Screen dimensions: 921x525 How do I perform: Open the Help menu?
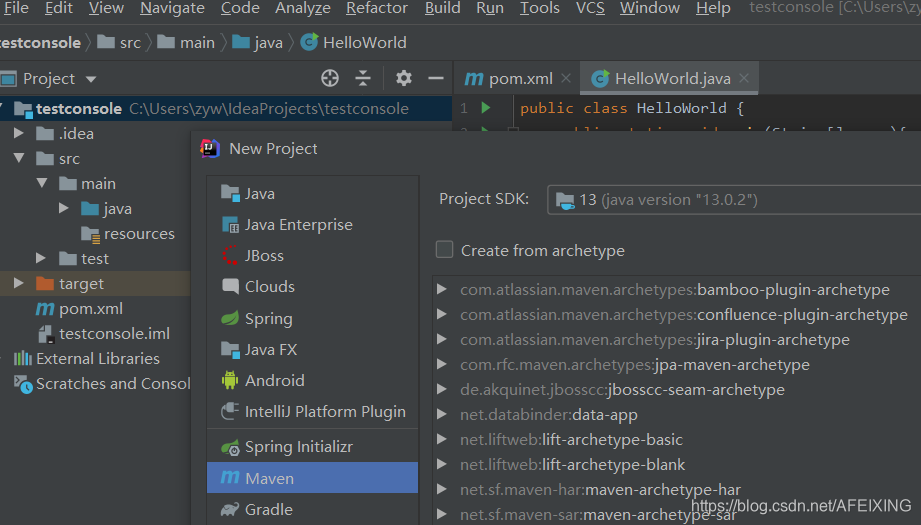(x=713, y=8)
